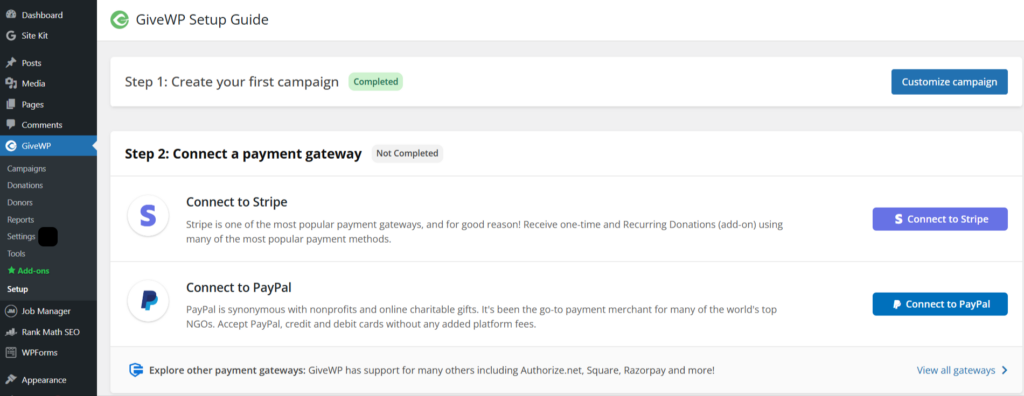Go to Posts via pin icon
The image size is (1024, 396).
click(x=10, y=63)
